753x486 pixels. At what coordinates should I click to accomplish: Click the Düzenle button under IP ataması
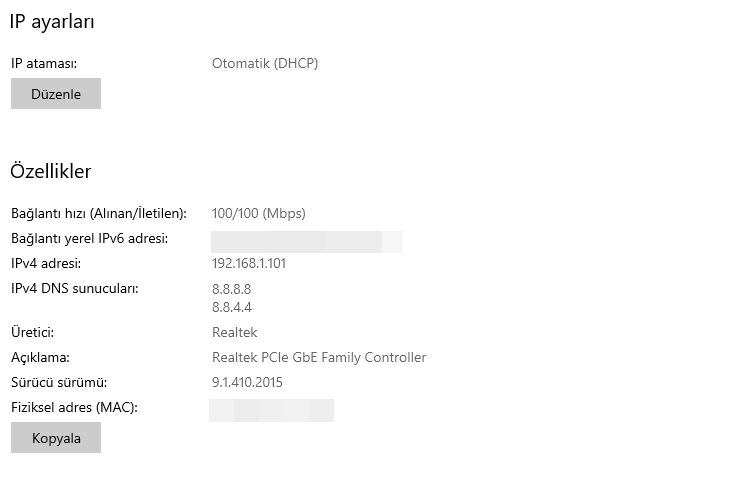pyautogui.click(x=55, y=94)
